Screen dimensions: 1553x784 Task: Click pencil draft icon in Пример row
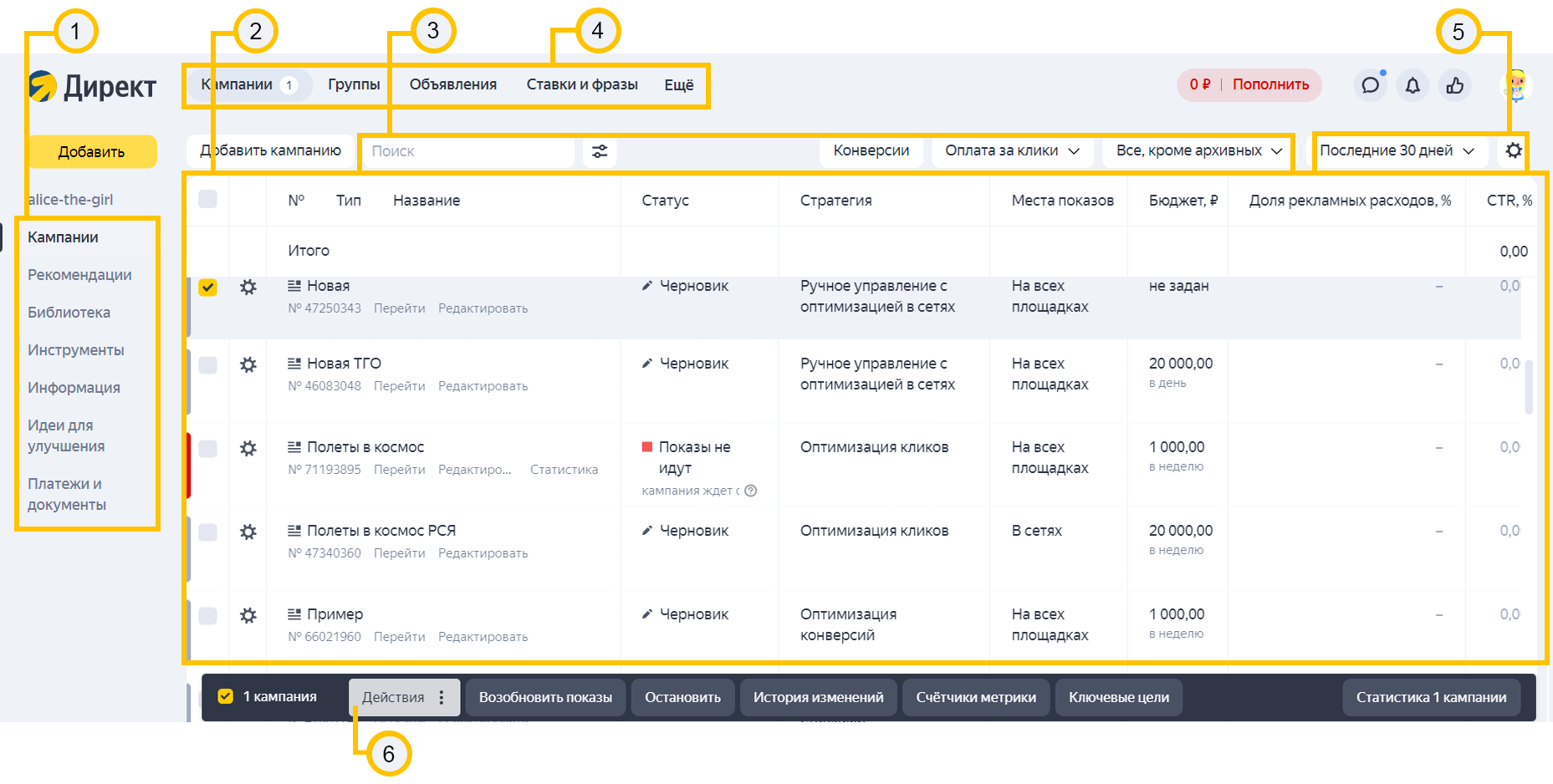click(x=647, y=614)
